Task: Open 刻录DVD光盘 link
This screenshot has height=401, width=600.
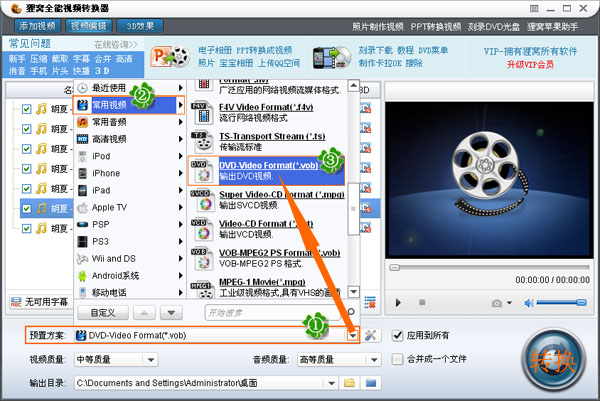Action: click(x=494, y=26)
